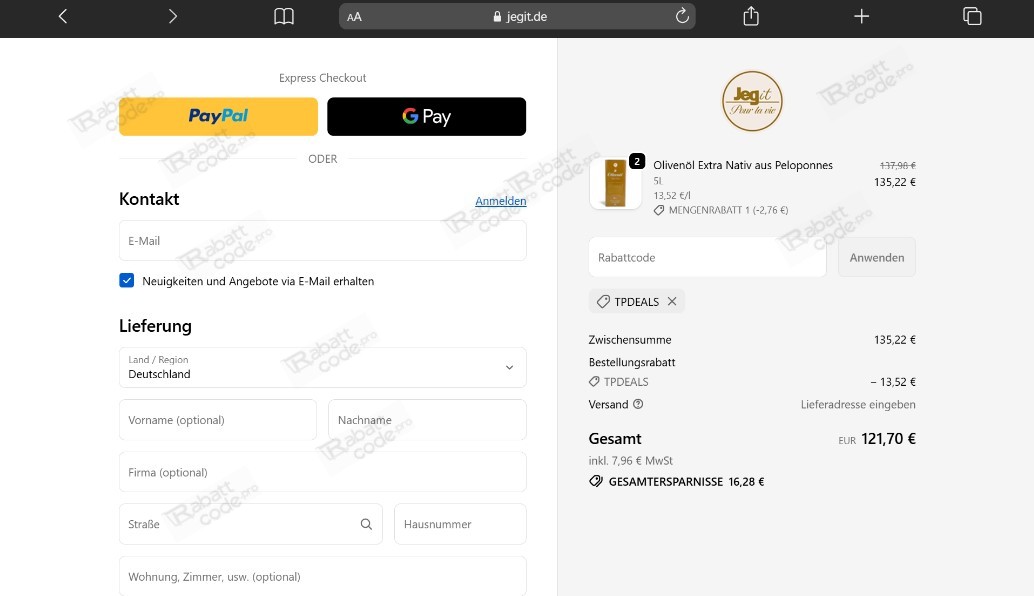Open the Land/Region country dropdown
This screenshot has width=1034, height=596.
coord(322,367)
